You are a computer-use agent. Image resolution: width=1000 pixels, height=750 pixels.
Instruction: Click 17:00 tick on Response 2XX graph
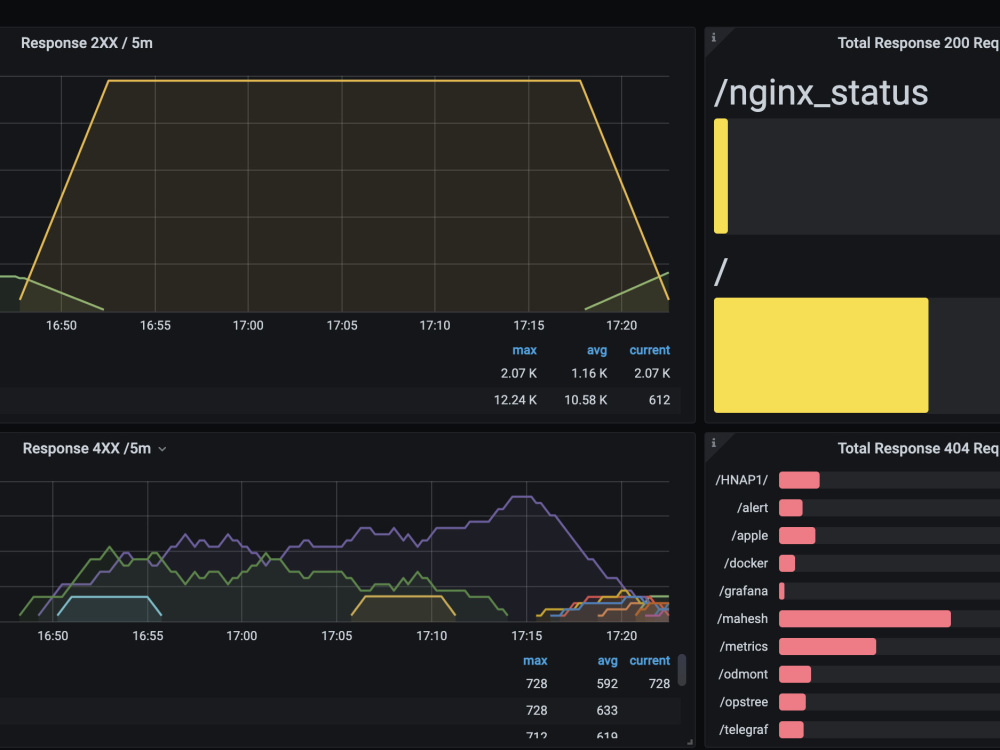(x=248, y=325)
